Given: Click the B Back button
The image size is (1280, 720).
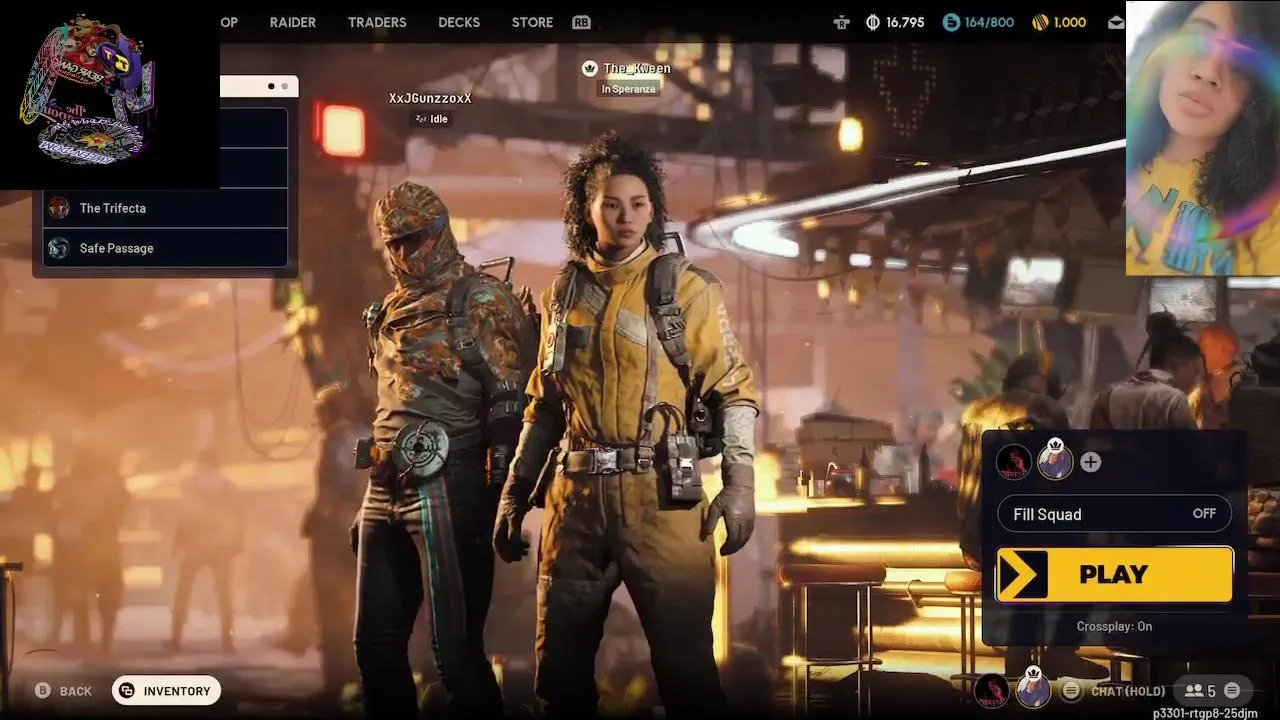Looking at the screenshot, I should 64,691.
